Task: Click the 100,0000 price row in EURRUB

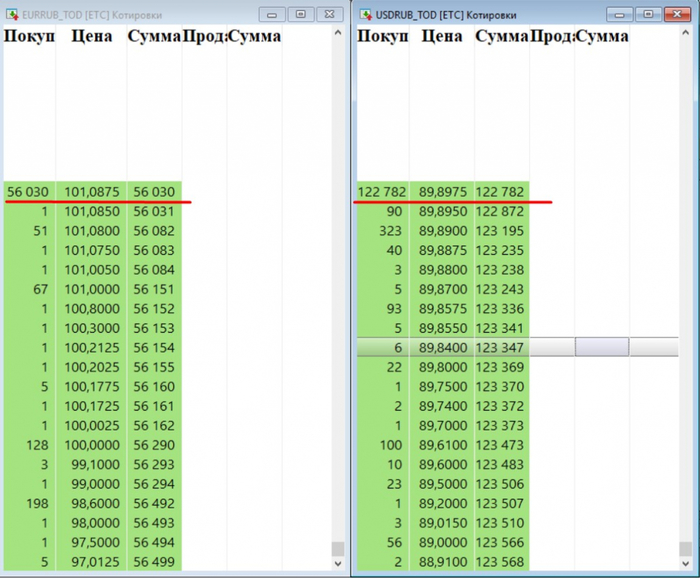Action: (92, 445)
